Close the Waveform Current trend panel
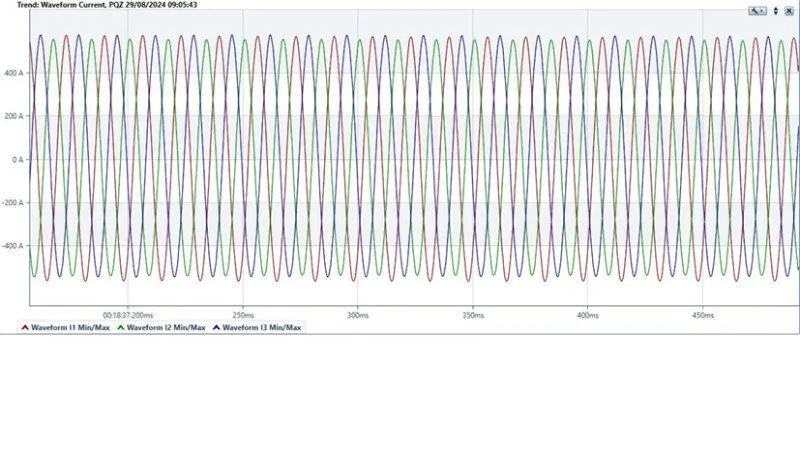The width and height of the screenshot is (800, 457). click(x=789, y=10)
